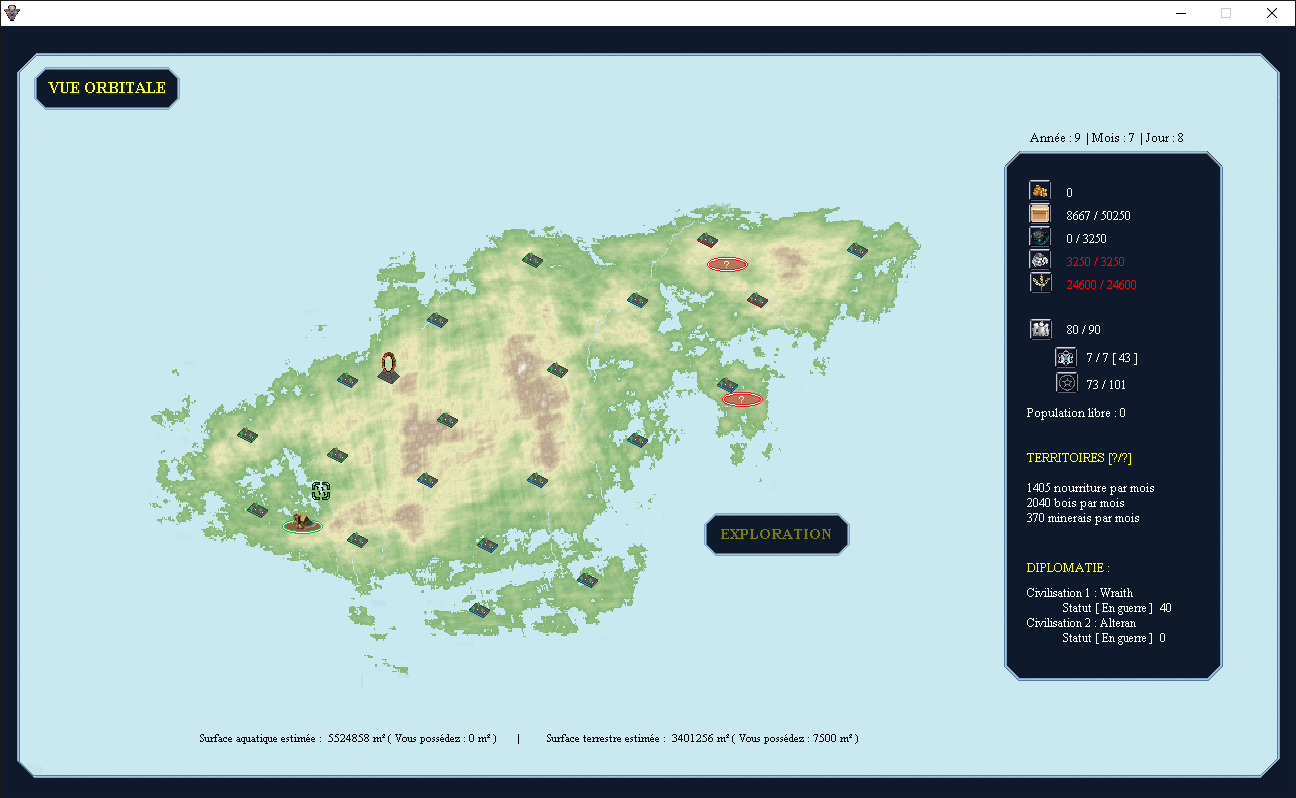The image size is (1296, 798).
Task: Select the territory tile at the island's far northeast
Action: coord(857,250)
